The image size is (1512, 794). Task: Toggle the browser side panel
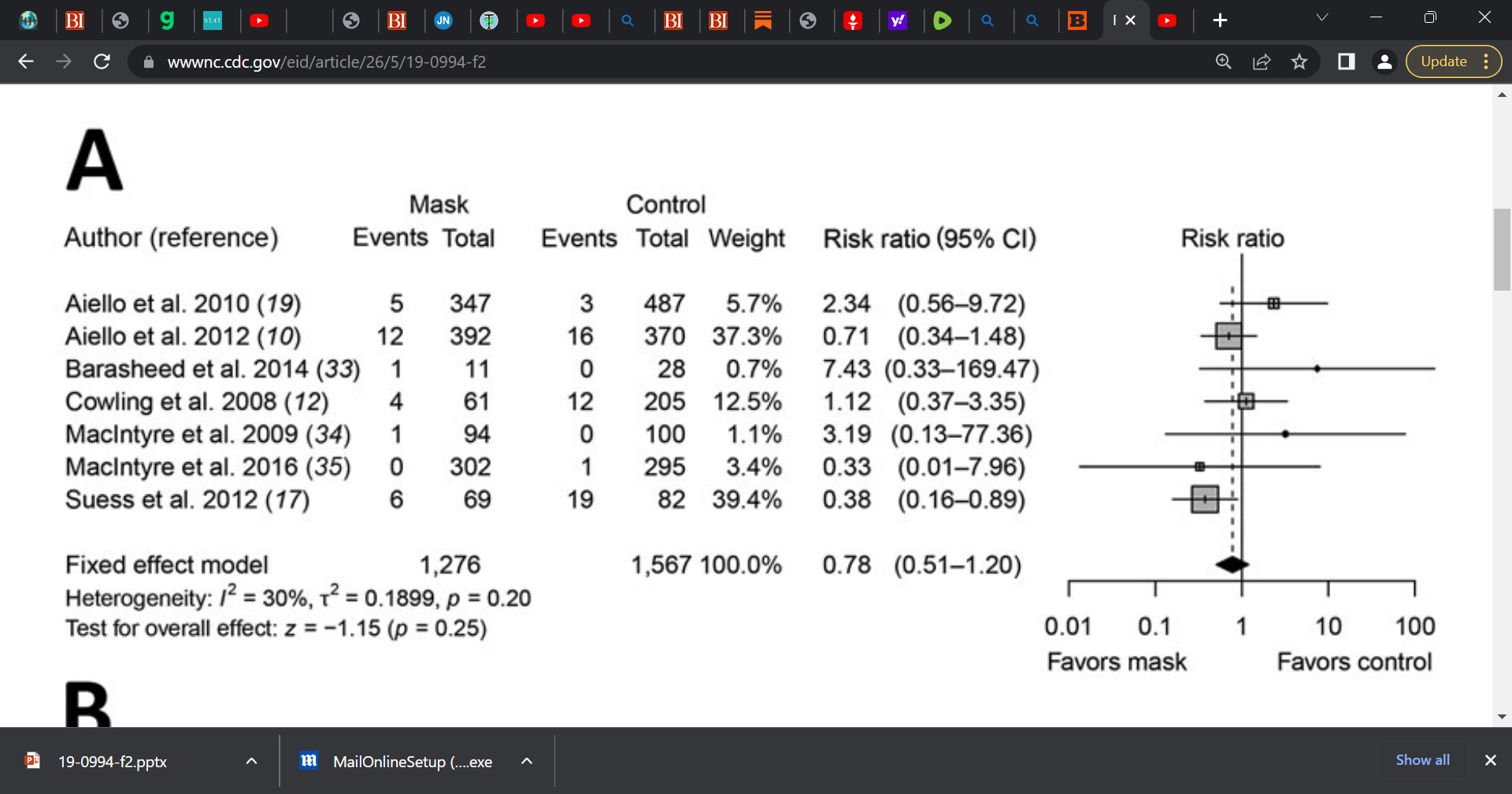pyautogui.click(x=1347, y=61)
